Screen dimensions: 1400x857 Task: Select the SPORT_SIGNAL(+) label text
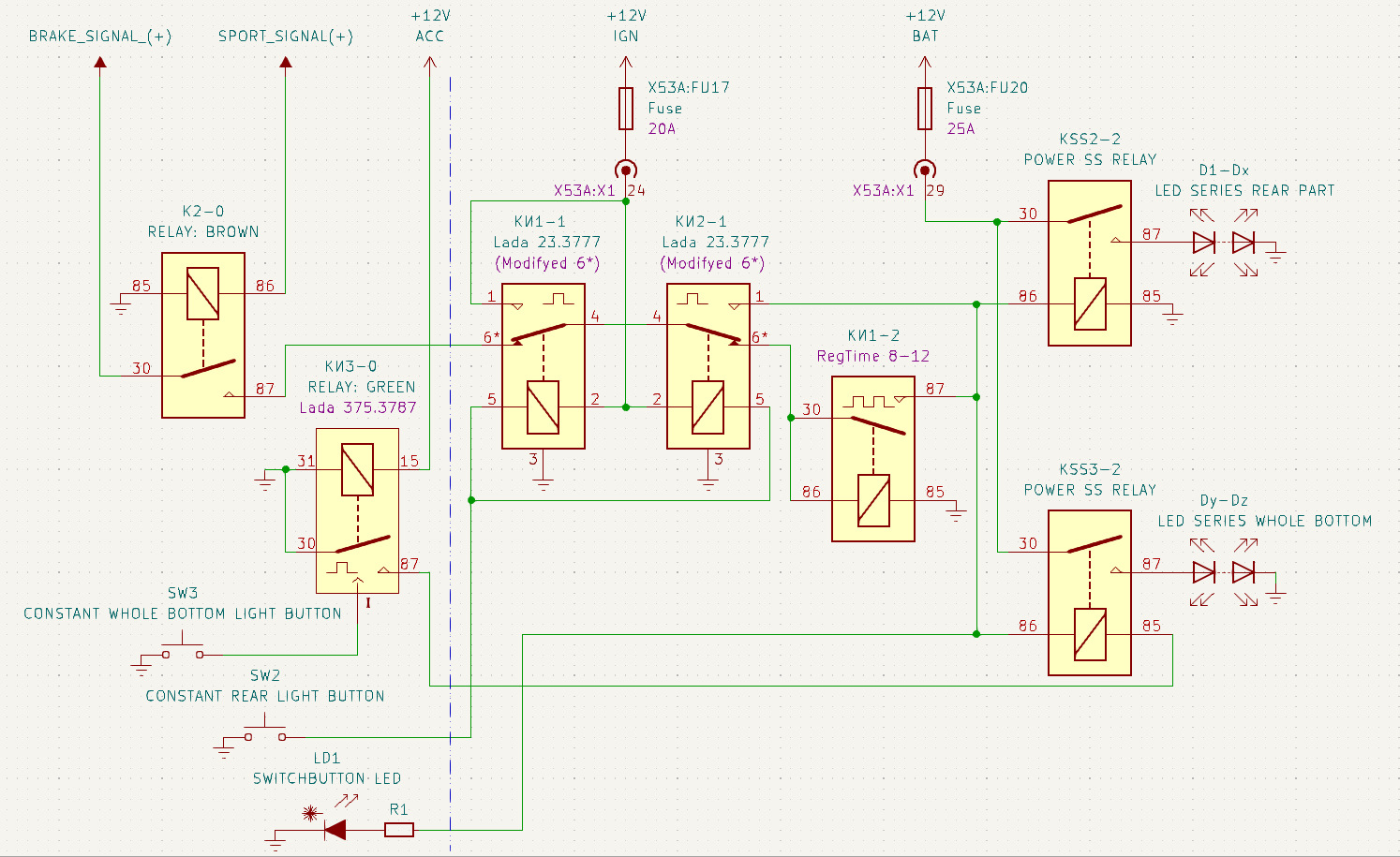point(286,37)
